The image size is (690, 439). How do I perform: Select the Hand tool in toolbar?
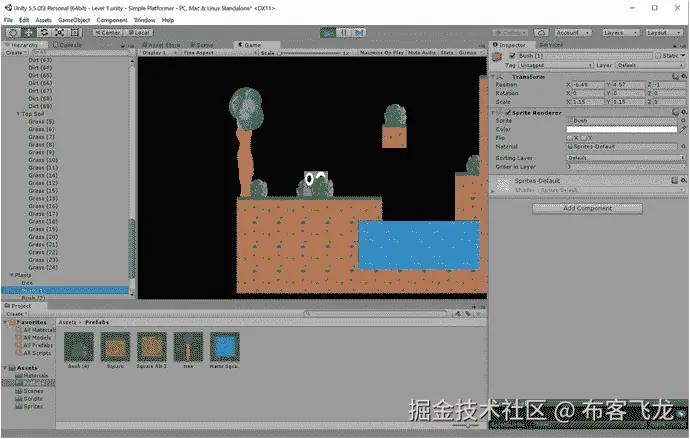[13, 33]
